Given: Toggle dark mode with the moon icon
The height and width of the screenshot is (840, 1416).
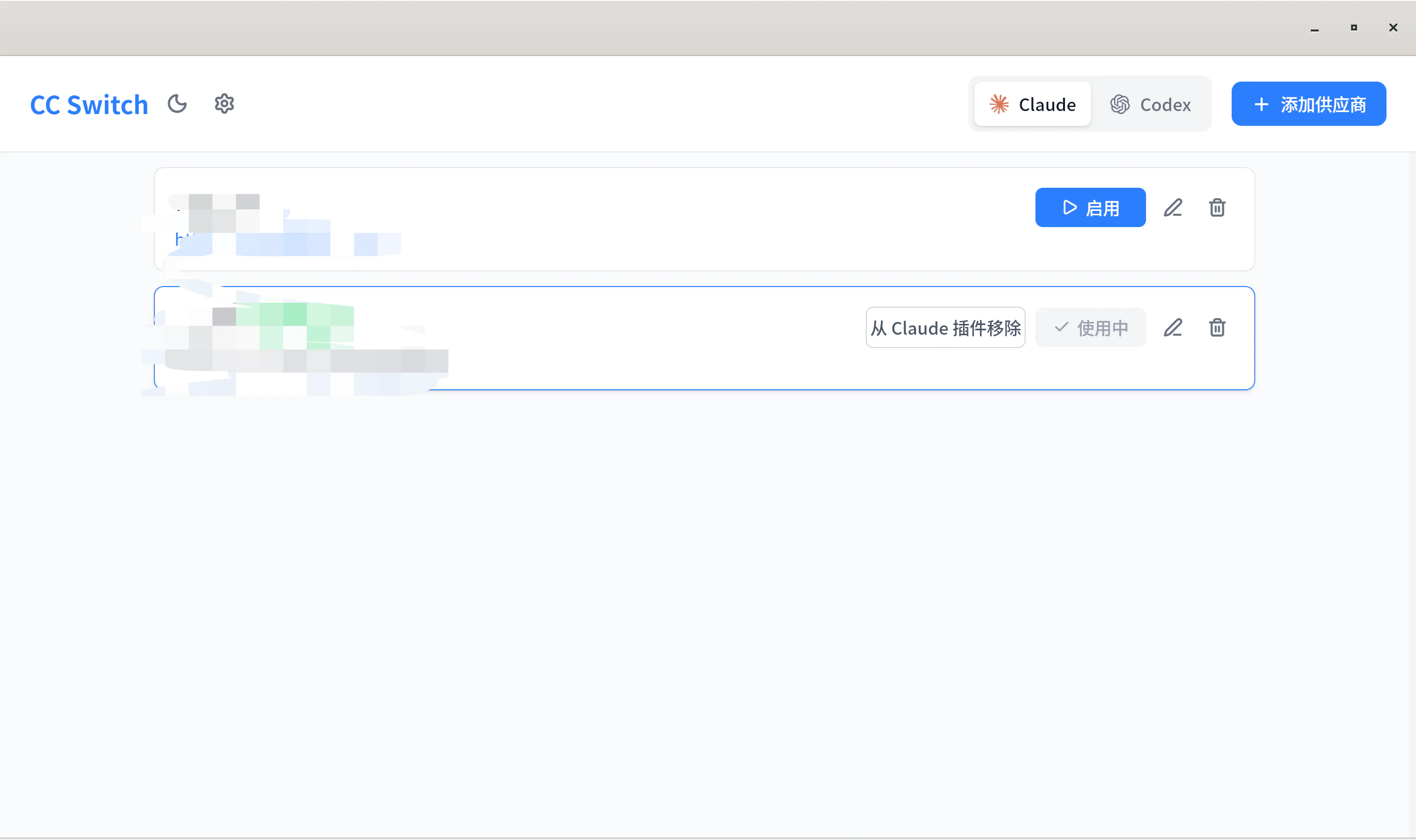Looking at the screenshot, I should [177, 104].
